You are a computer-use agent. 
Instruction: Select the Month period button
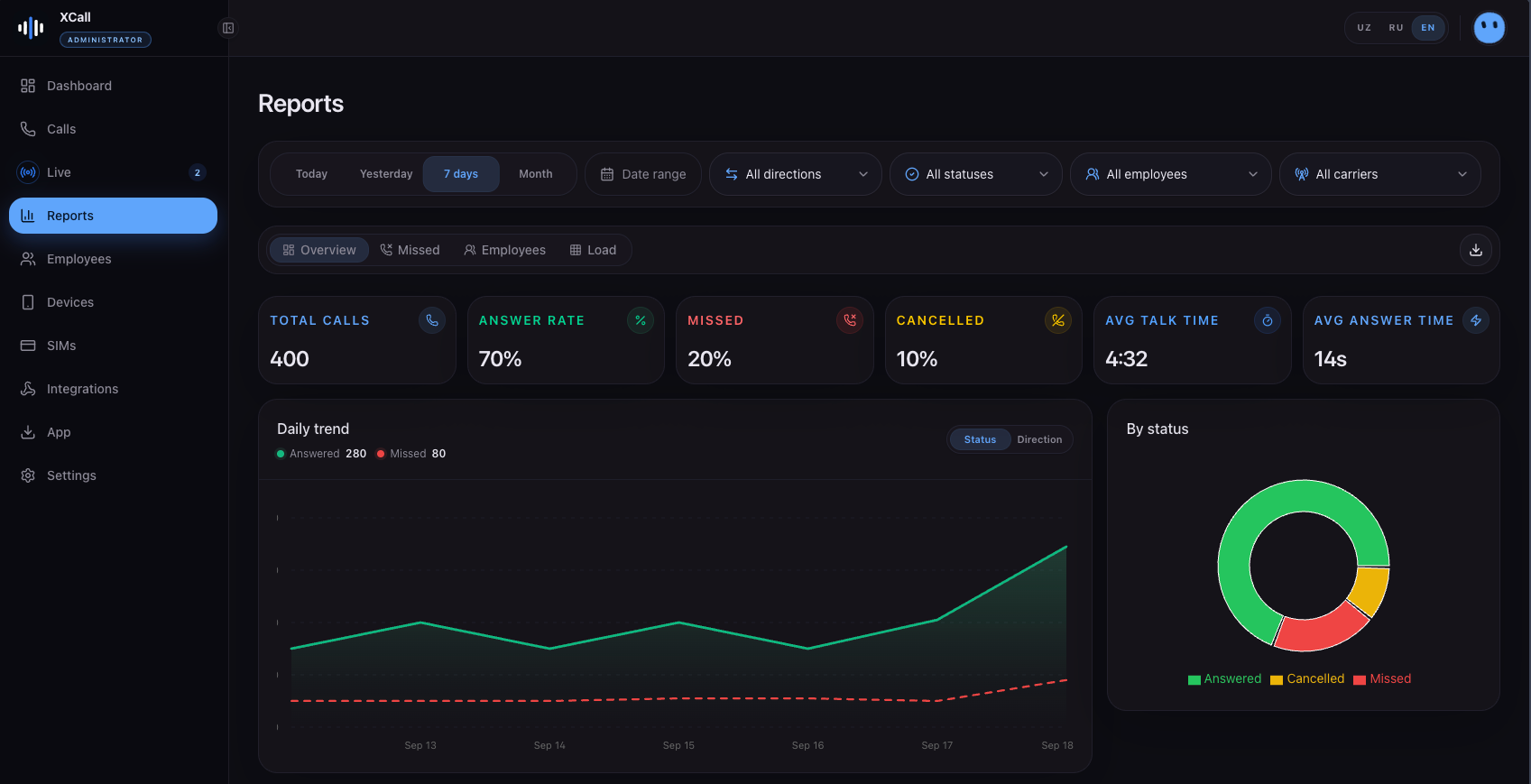pyautogui.click(x=536, y=174)
